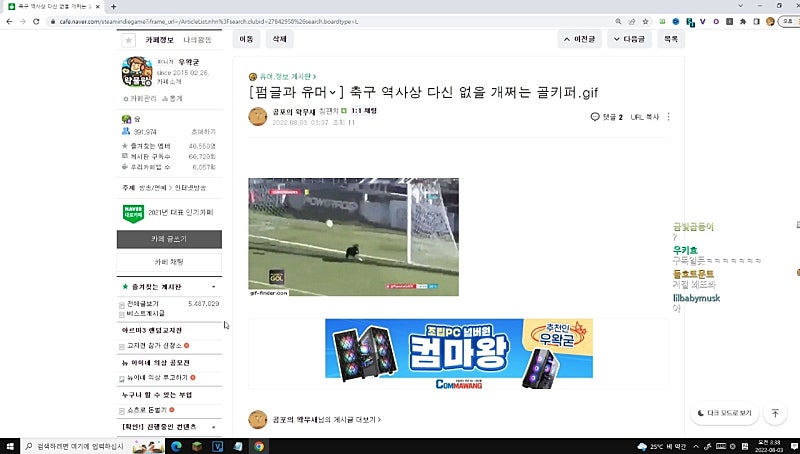
Task: Open 카페관리 cafe management link
Action: point(140,98)
